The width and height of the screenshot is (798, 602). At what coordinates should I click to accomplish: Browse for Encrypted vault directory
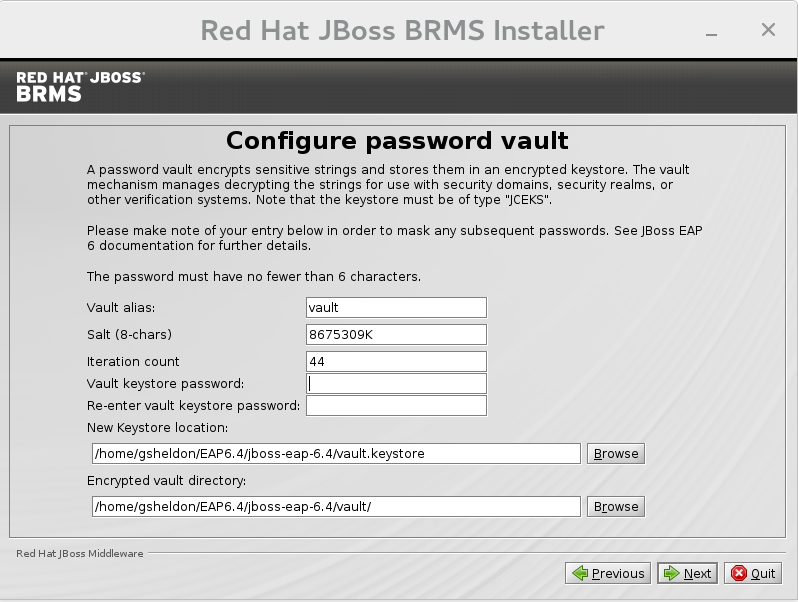pyautogui.click(x=616, y=506)
